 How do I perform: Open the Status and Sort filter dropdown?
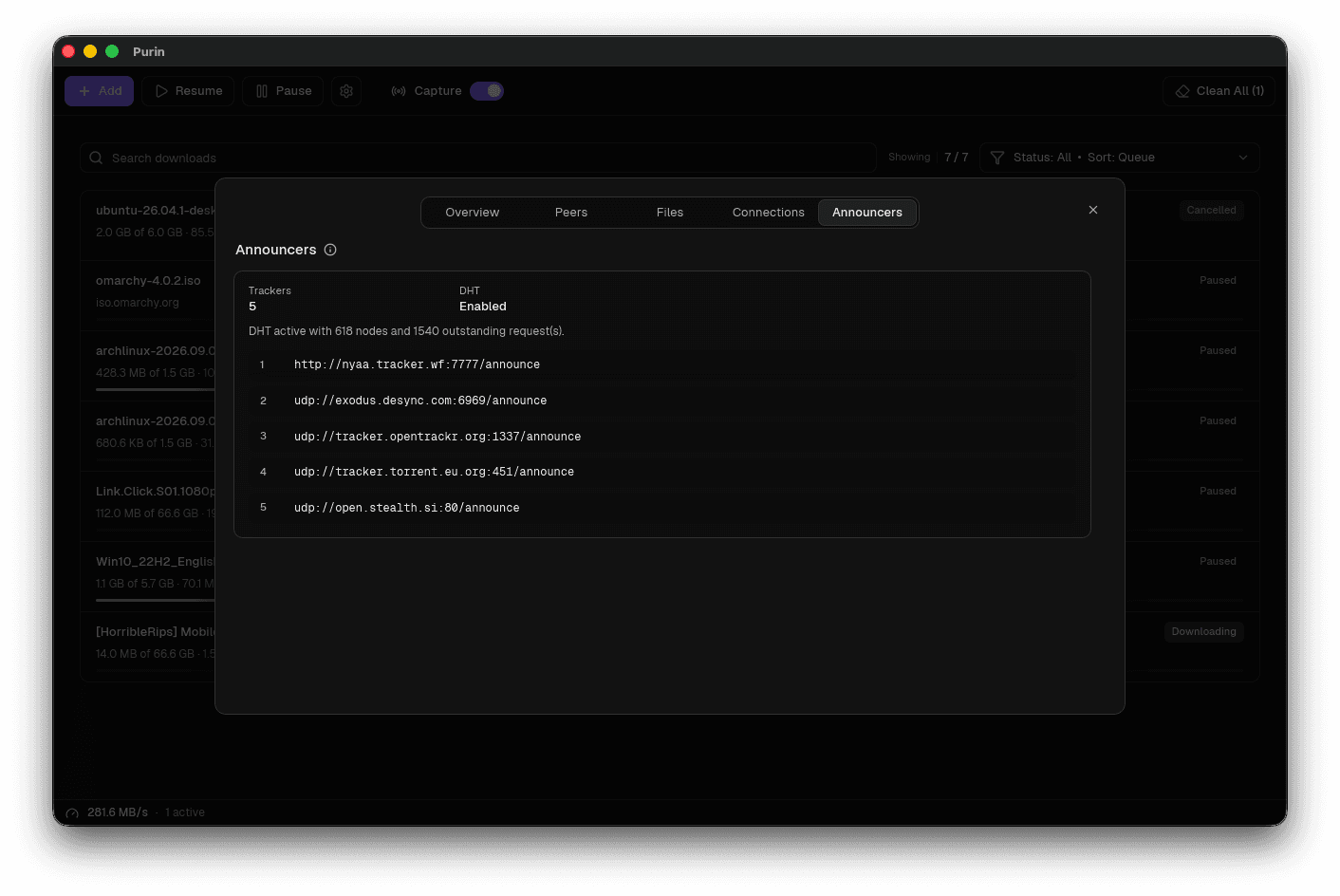click(x=1120, y=158)
